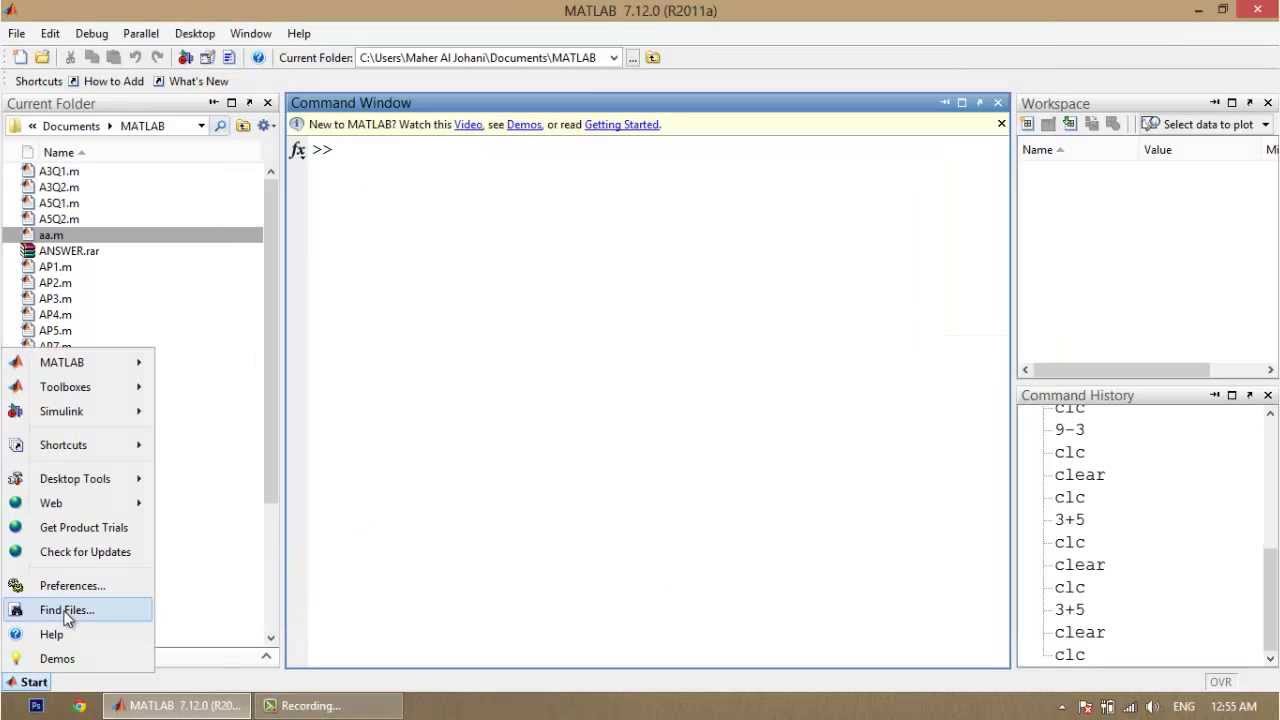Open Photoshop from the Windows taskbar
This screenshot has width=1280, height=720.
[36, 706]
